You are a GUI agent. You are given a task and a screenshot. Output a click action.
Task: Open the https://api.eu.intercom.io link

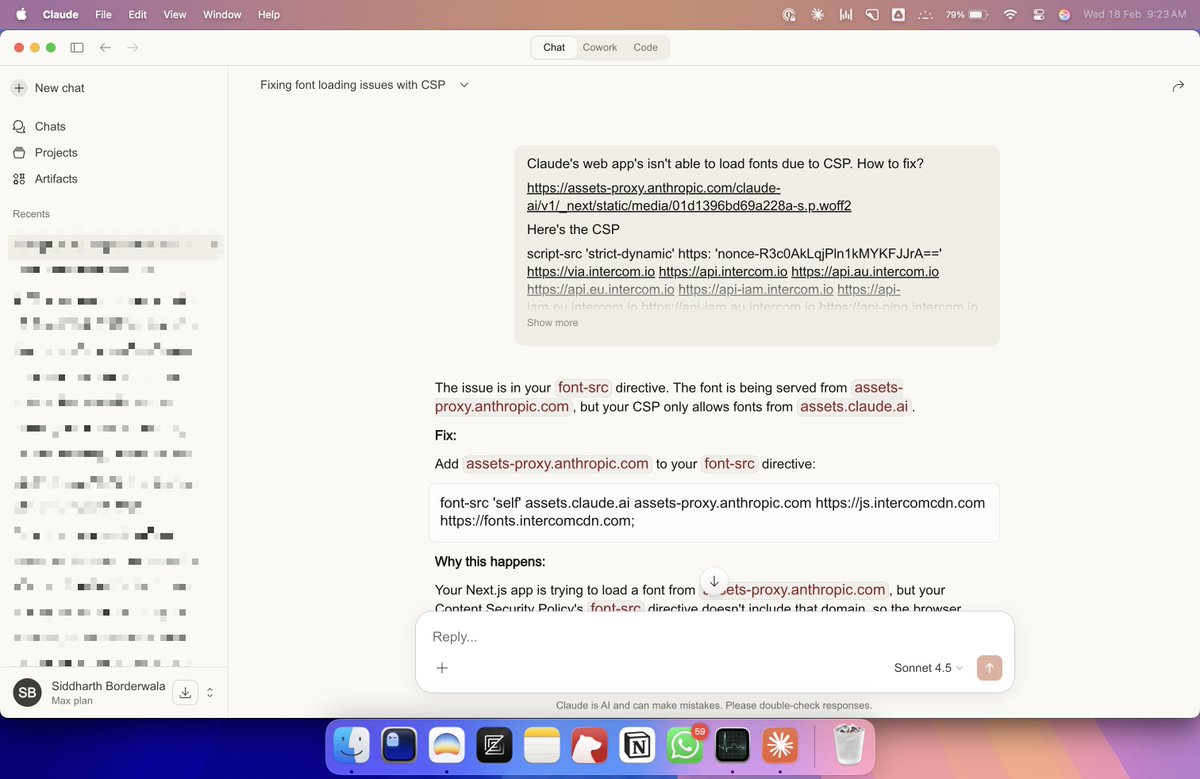pyautogui.click(x=601, y=289)
